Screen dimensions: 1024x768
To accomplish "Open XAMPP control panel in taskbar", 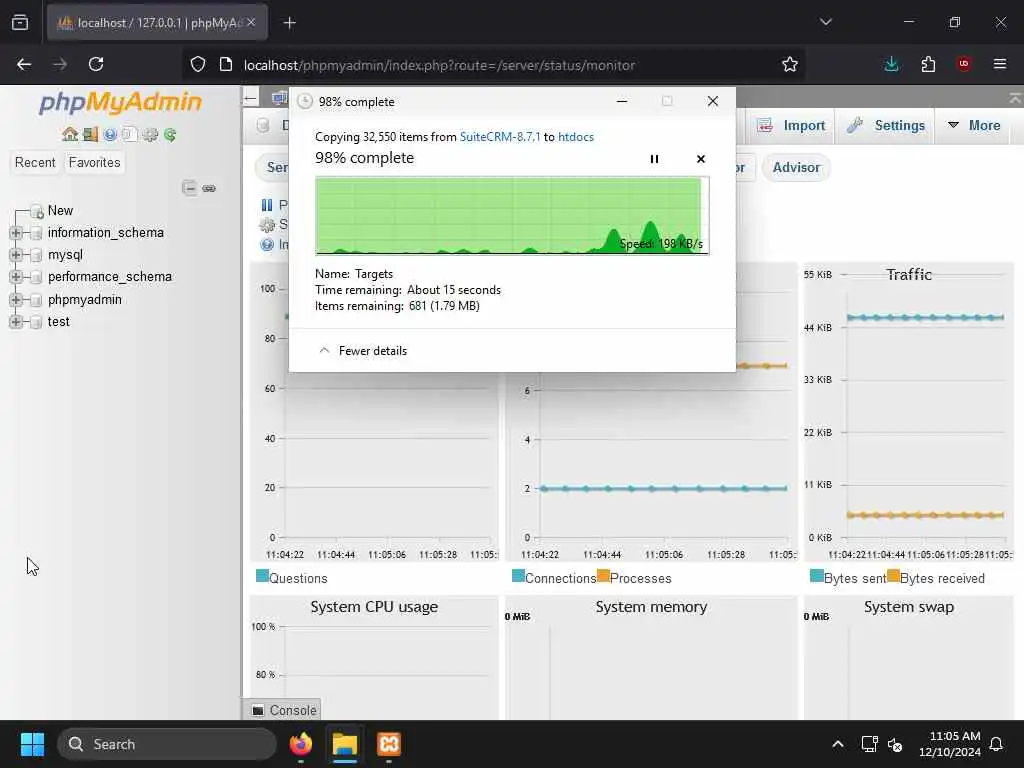I will coord(389,744).
